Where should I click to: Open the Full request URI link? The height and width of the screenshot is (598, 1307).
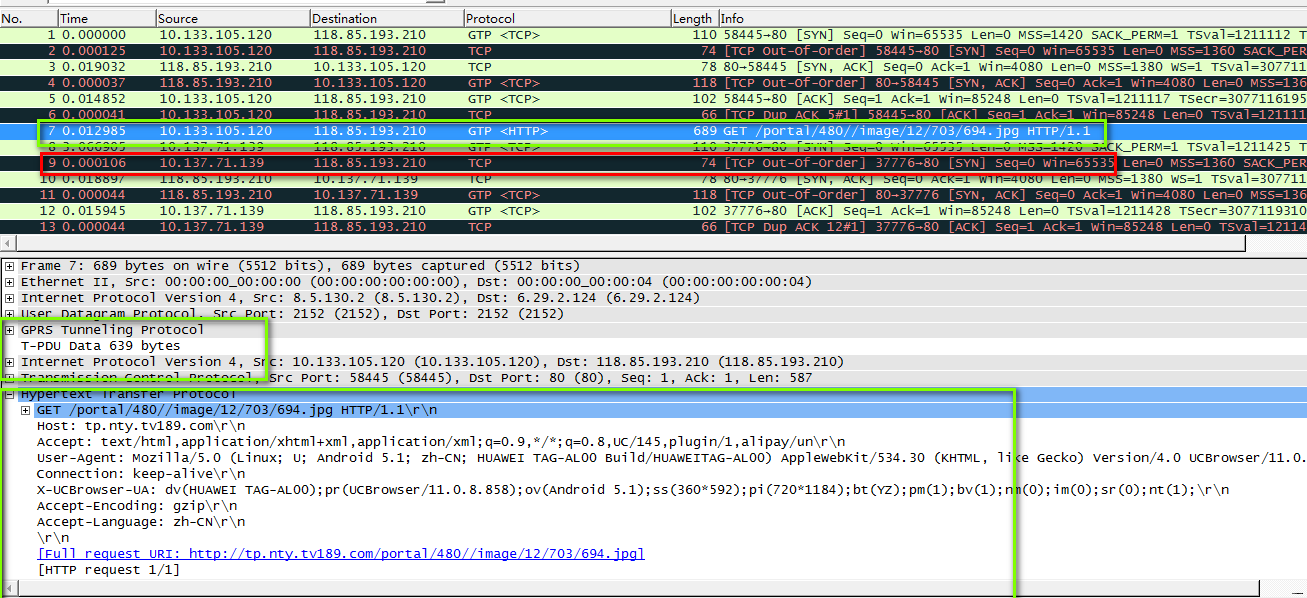tap(341, 554)
